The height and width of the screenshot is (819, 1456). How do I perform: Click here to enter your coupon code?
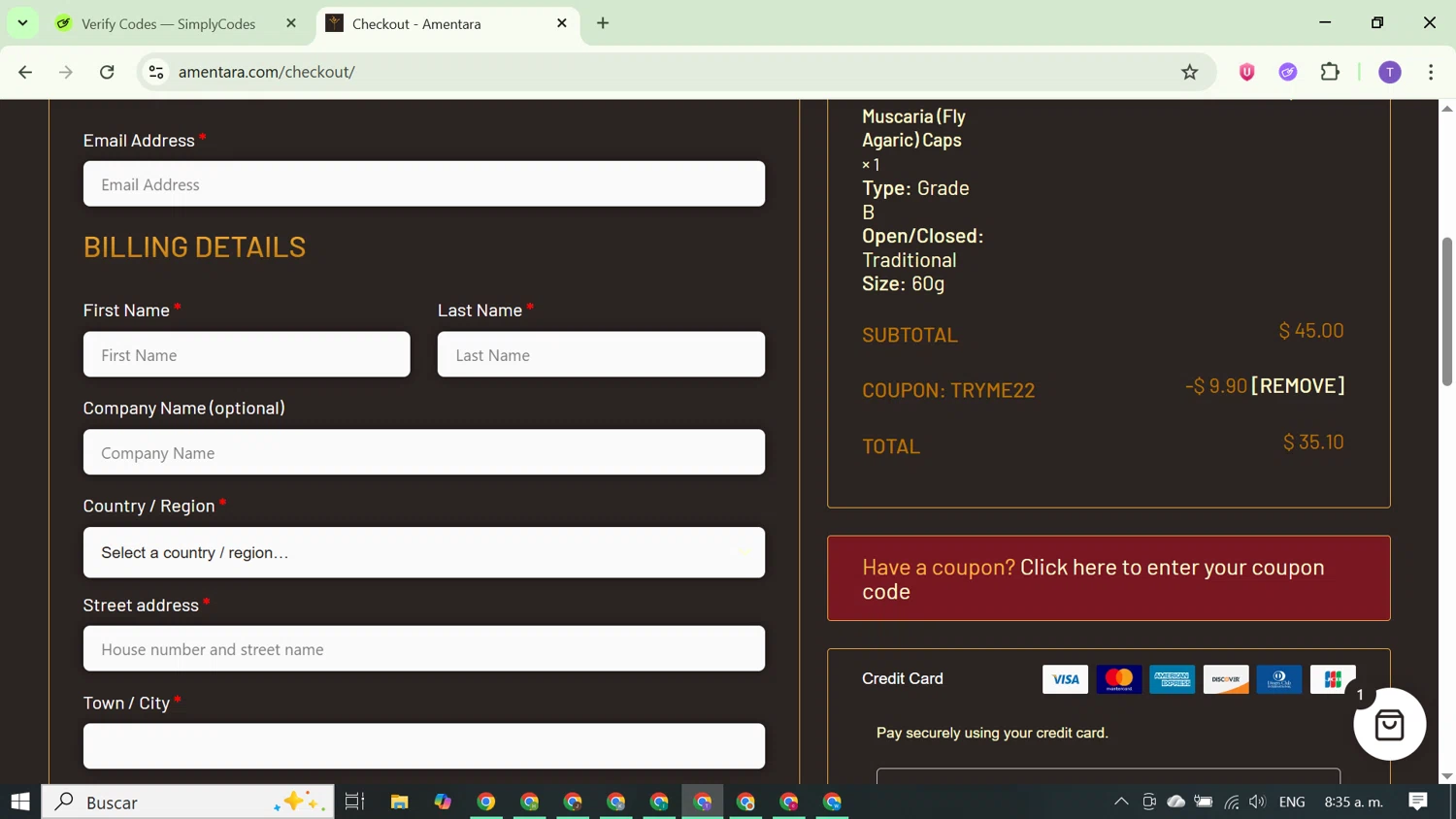tap(1093, 578)
